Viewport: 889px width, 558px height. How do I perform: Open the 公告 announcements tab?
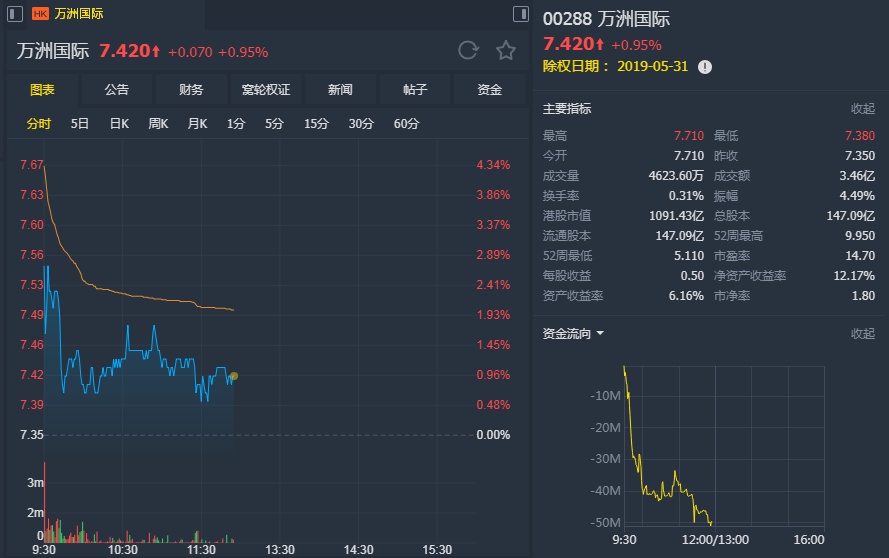tap(117, 90)
